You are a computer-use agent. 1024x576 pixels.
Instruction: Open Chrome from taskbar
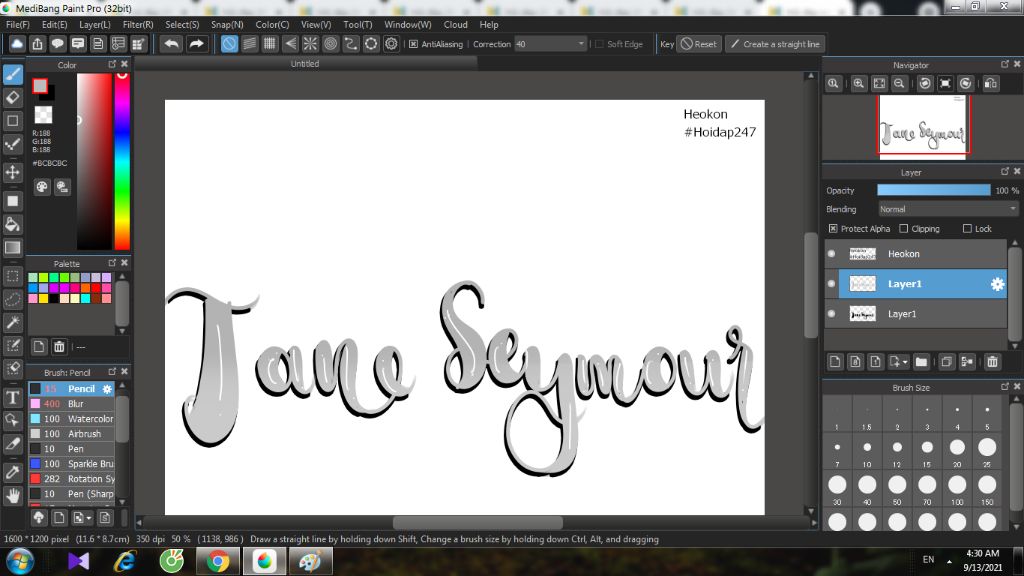[x=218, y=561]
